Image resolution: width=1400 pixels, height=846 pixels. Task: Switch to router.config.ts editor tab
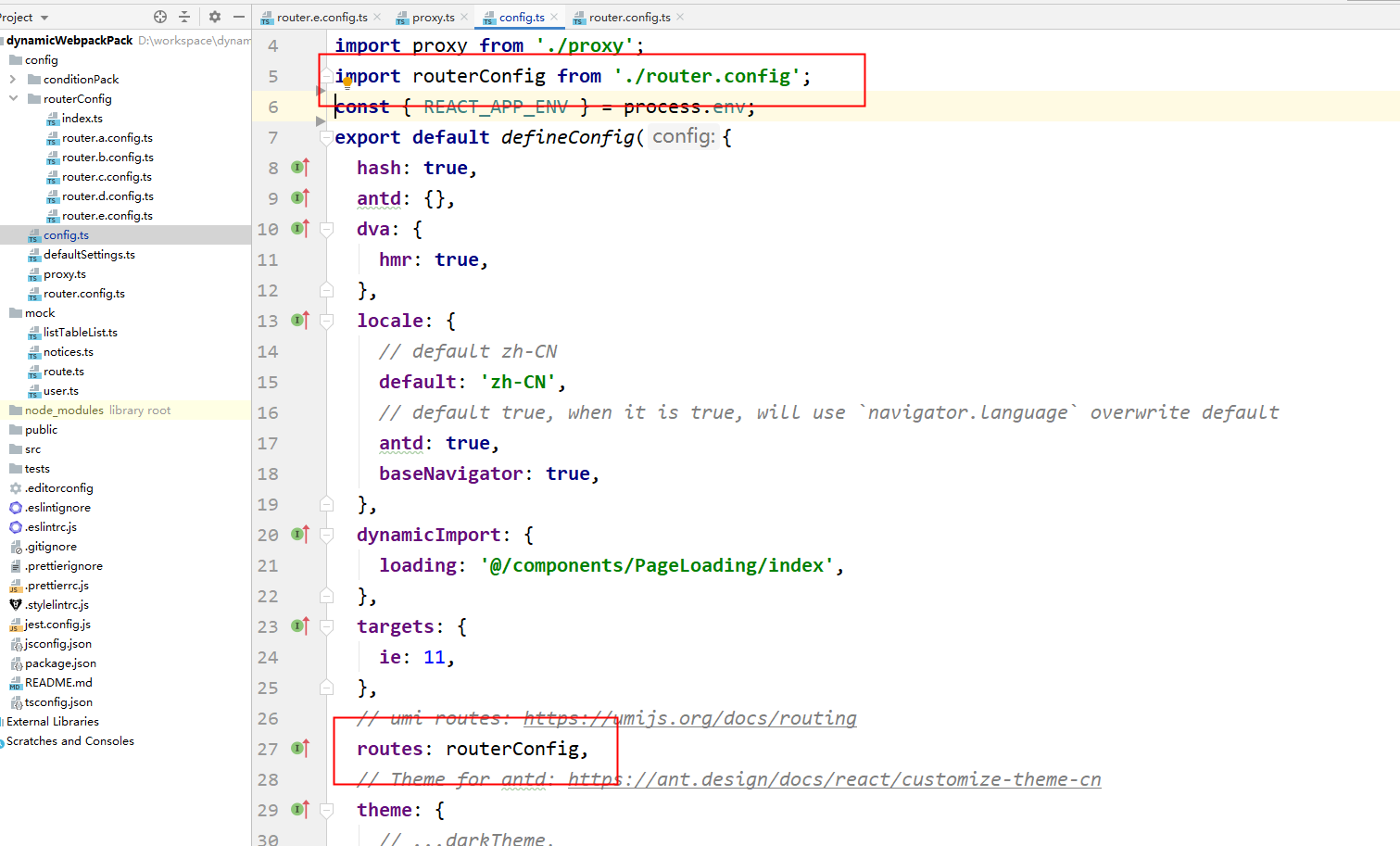(629, 18)
